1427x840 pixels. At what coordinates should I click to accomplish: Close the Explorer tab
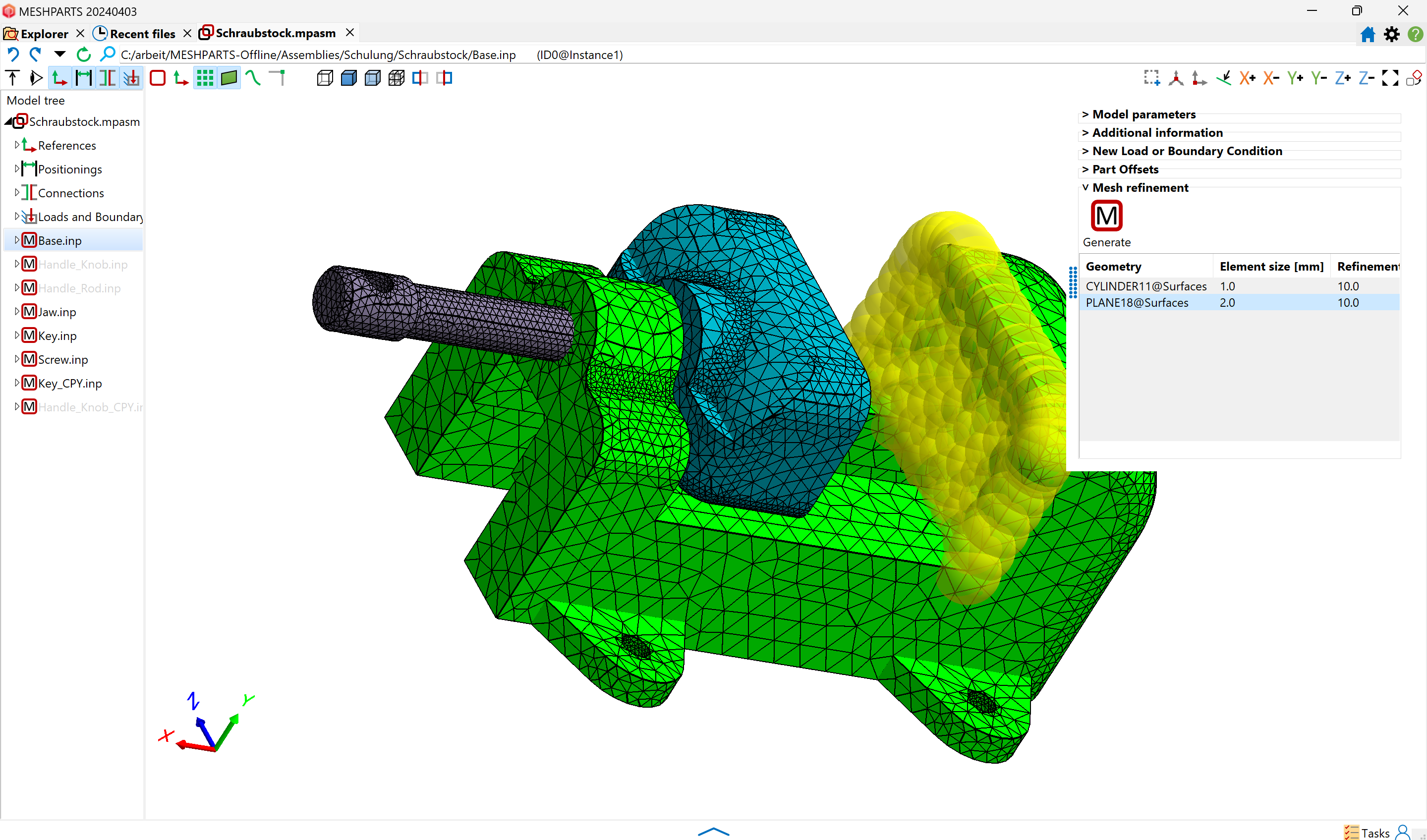[x=80, y=33]
